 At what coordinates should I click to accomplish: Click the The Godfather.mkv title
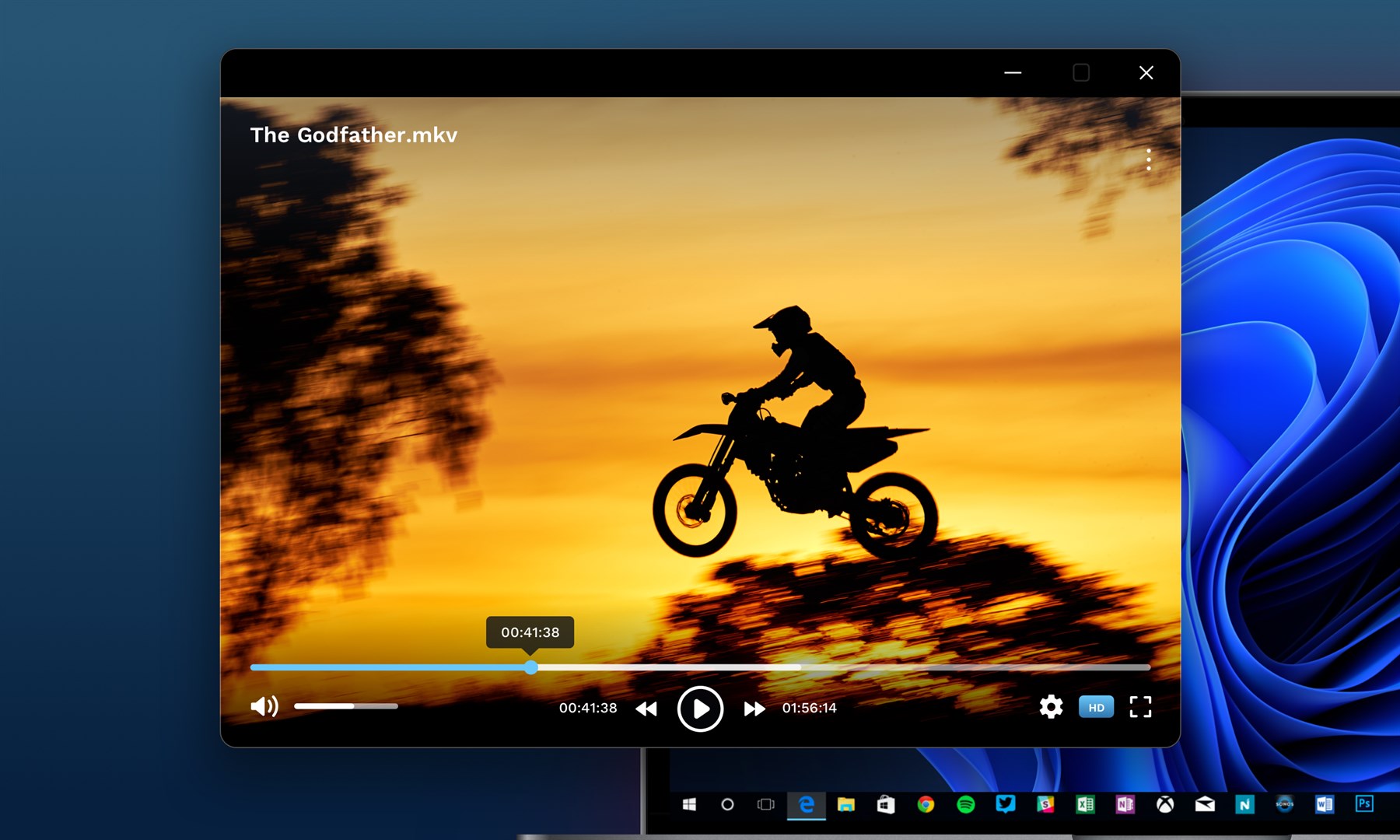click(354, 135)
